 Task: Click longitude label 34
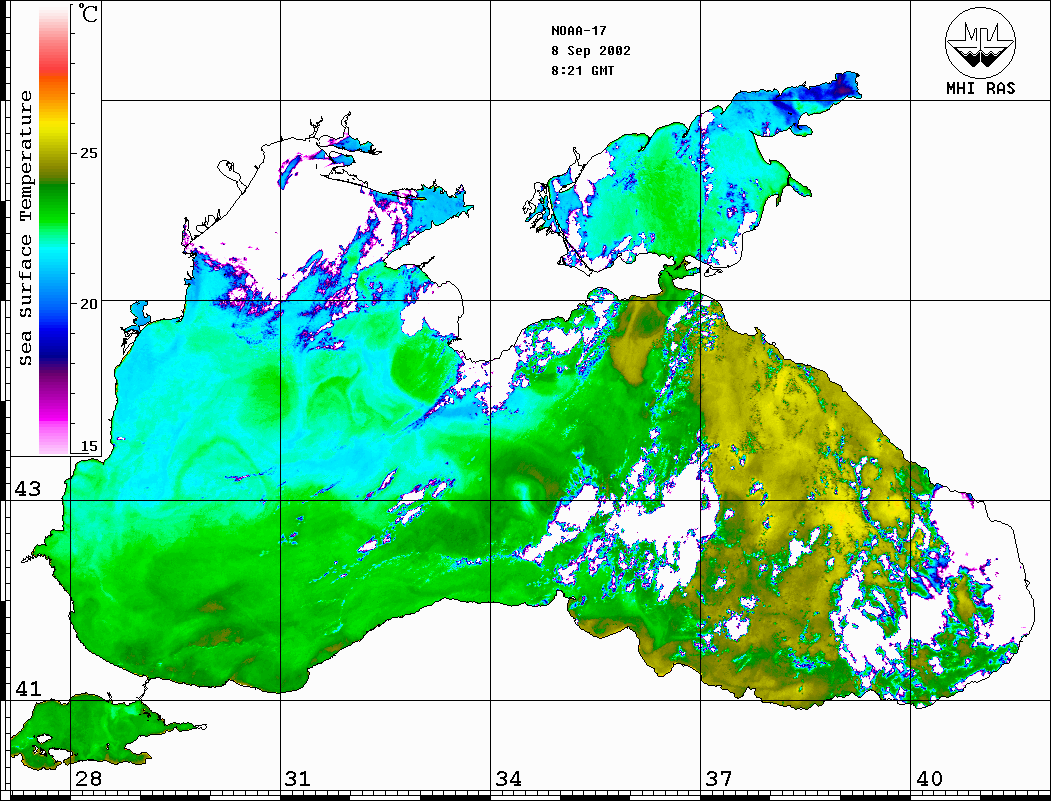[x=508, y=778]
